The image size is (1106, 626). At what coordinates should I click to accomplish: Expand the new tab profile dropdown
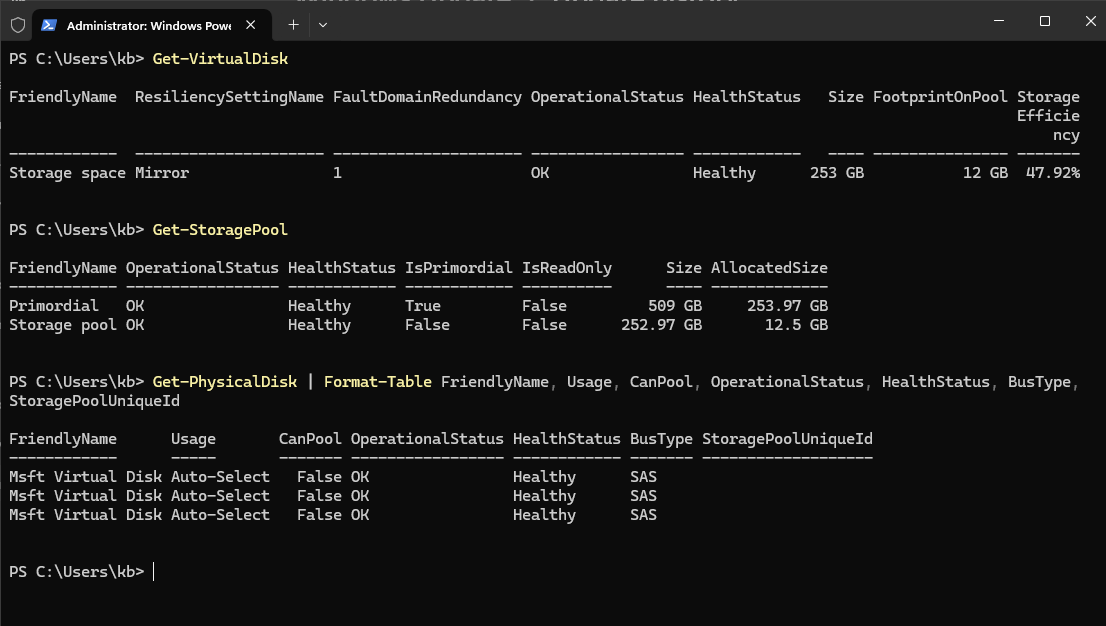tap(323, 24)
